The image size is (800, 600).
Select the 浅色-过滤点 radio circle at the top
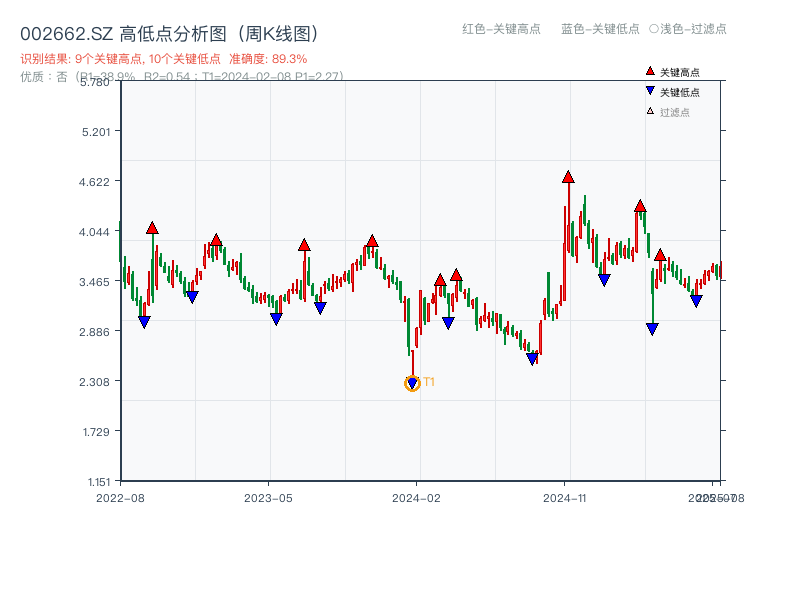[x=653, y=29]
